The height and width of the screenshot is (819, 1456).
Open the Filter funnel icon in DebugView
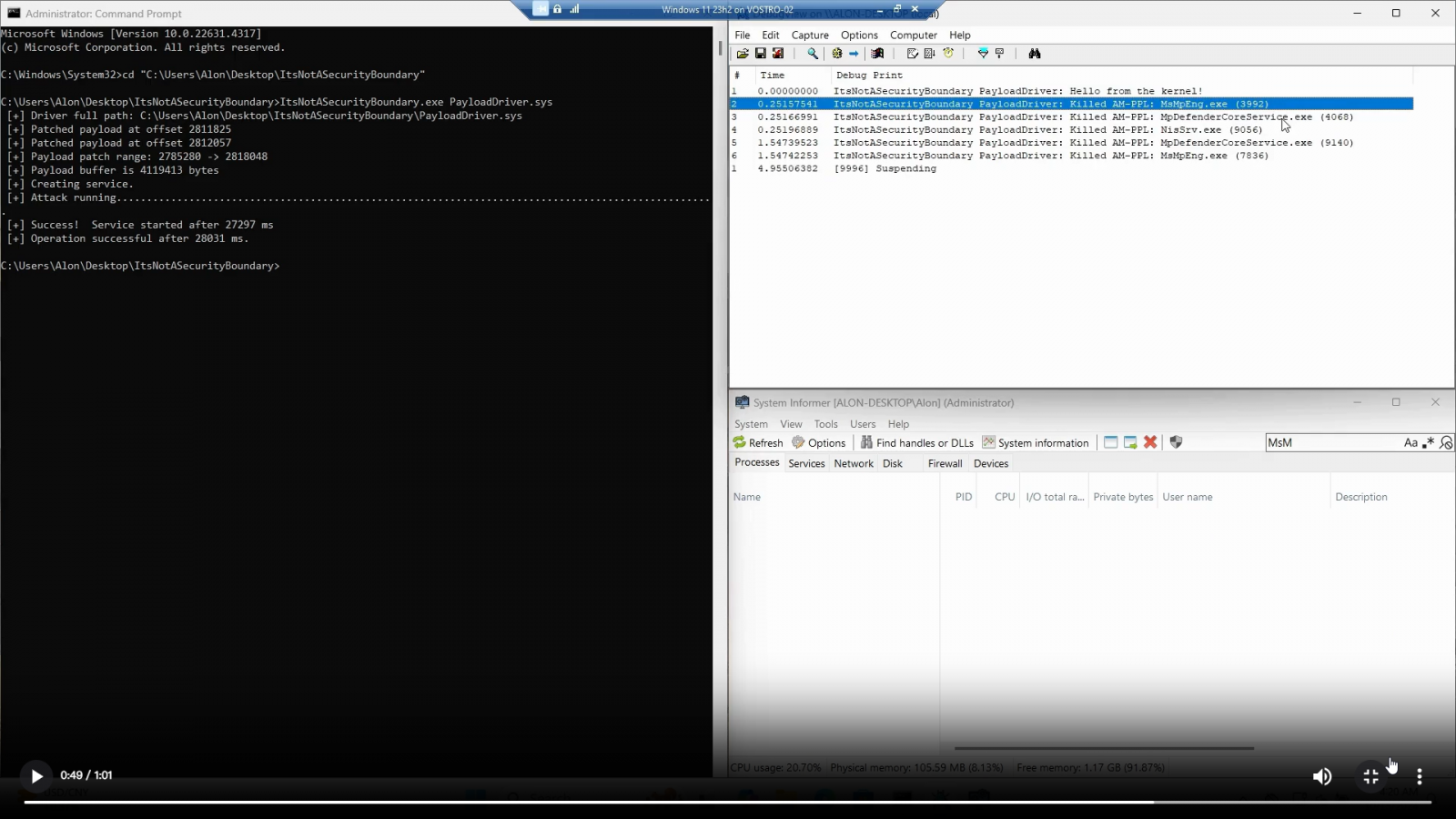(983, 54)
